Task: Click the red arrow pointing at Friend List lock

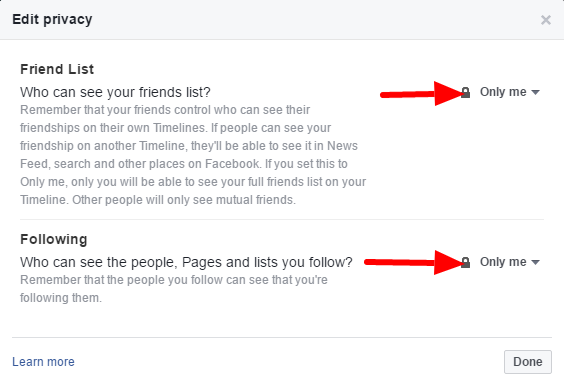Action: pos(422,94)
